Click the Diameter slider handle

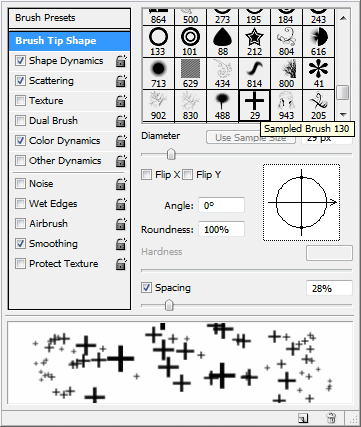171,154
